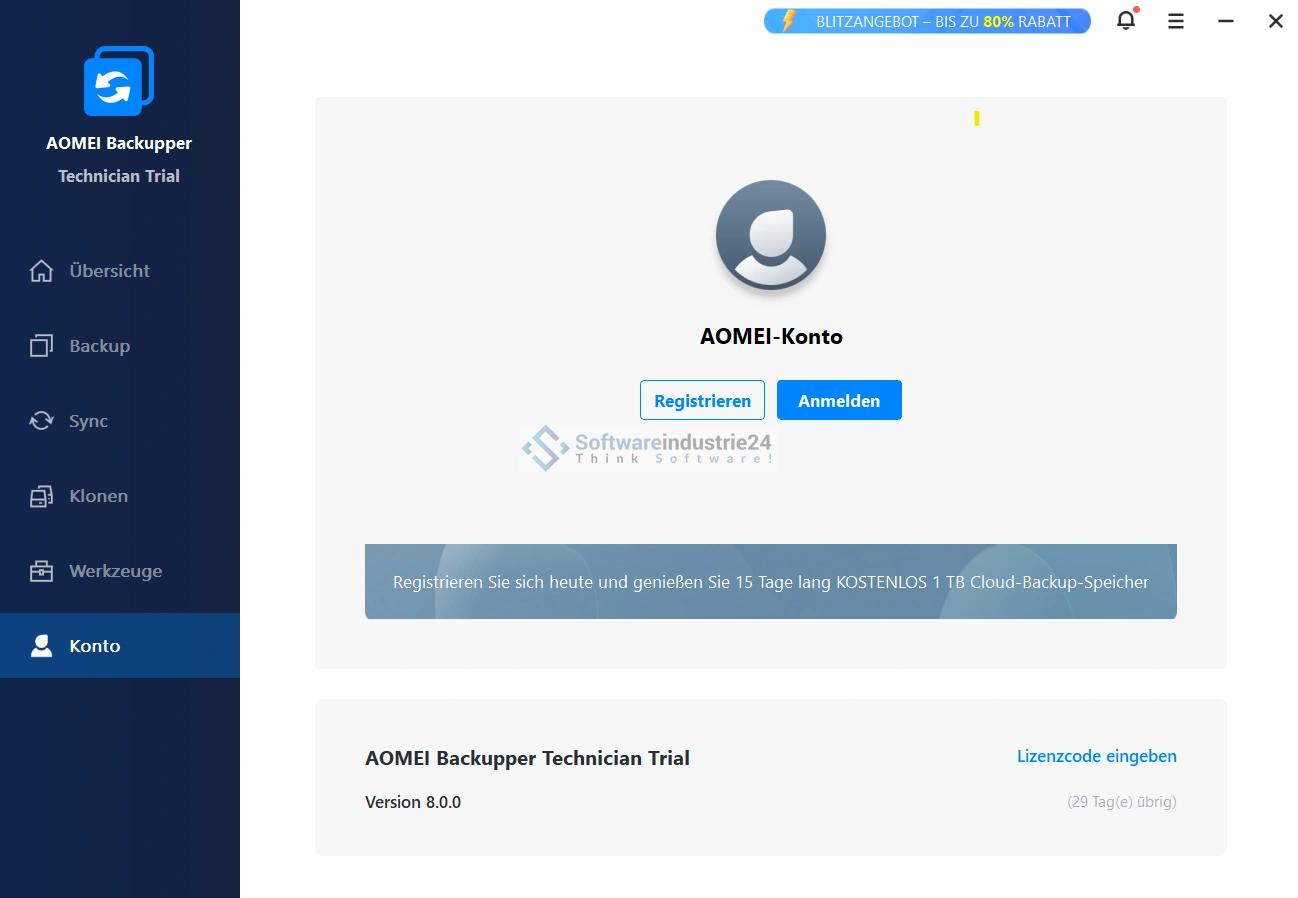Viewport: 1298px width, 898px height.
Task: Click the Version 8.0.0 text
Action: pyautogui.click(x=413, y=802)
